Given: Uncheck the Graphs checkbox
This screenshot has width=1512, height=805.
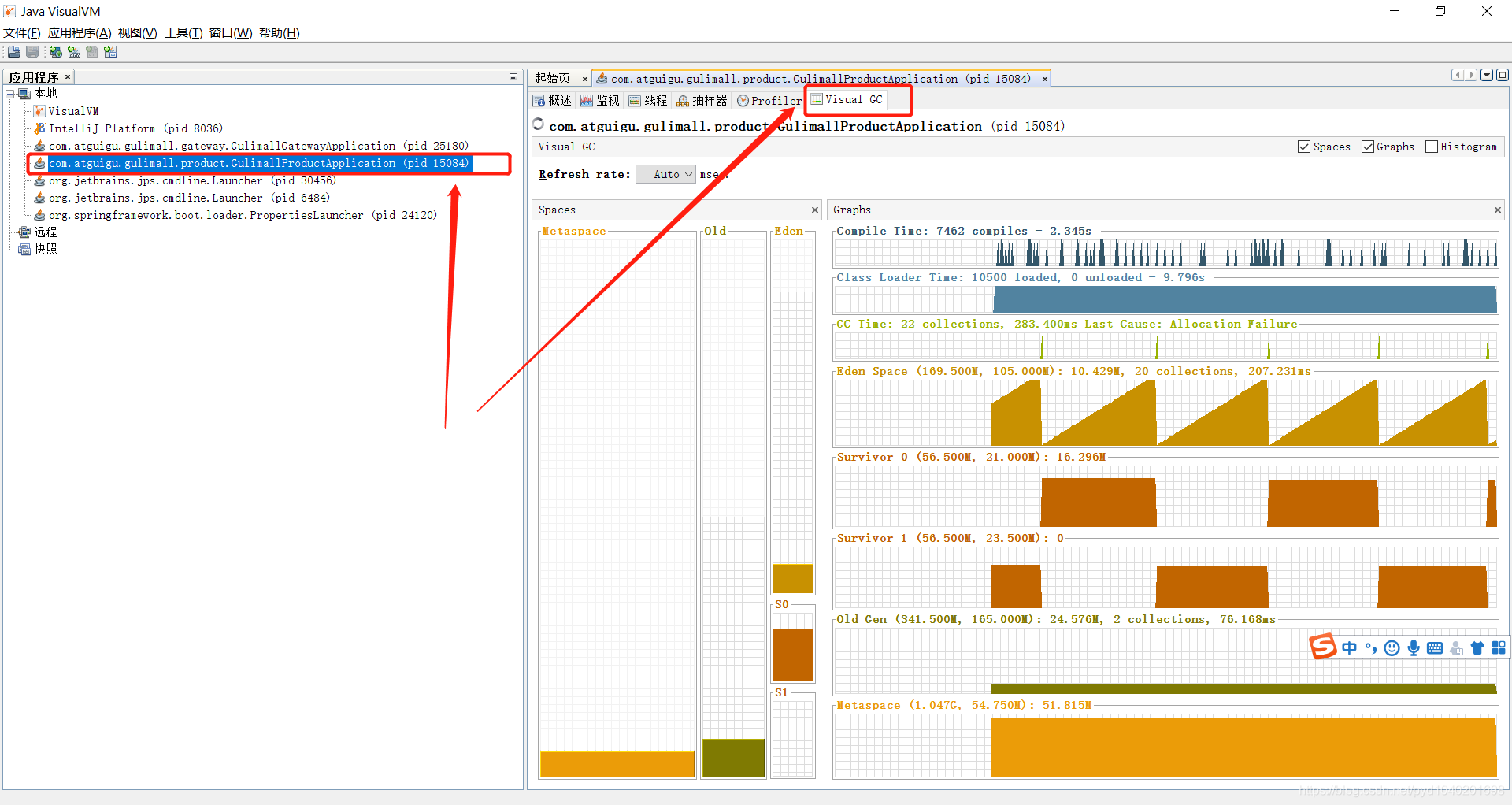Looking at the screenshot, I should point(1368,147).
